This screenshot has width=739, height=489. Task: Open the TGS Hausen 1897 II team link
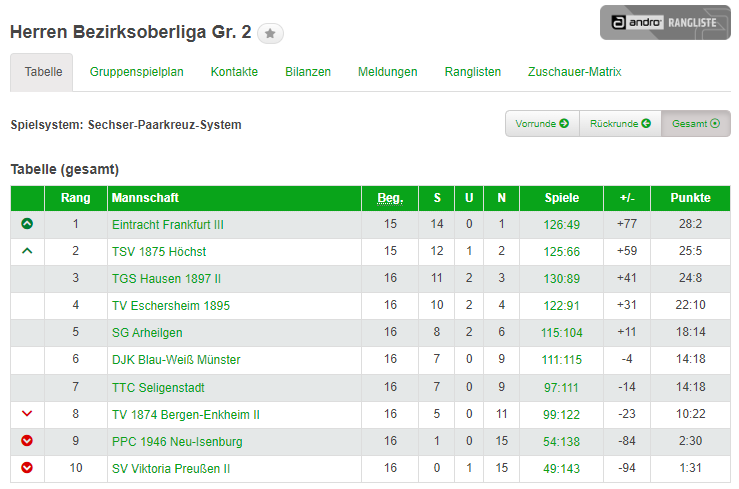pos(166,278)
